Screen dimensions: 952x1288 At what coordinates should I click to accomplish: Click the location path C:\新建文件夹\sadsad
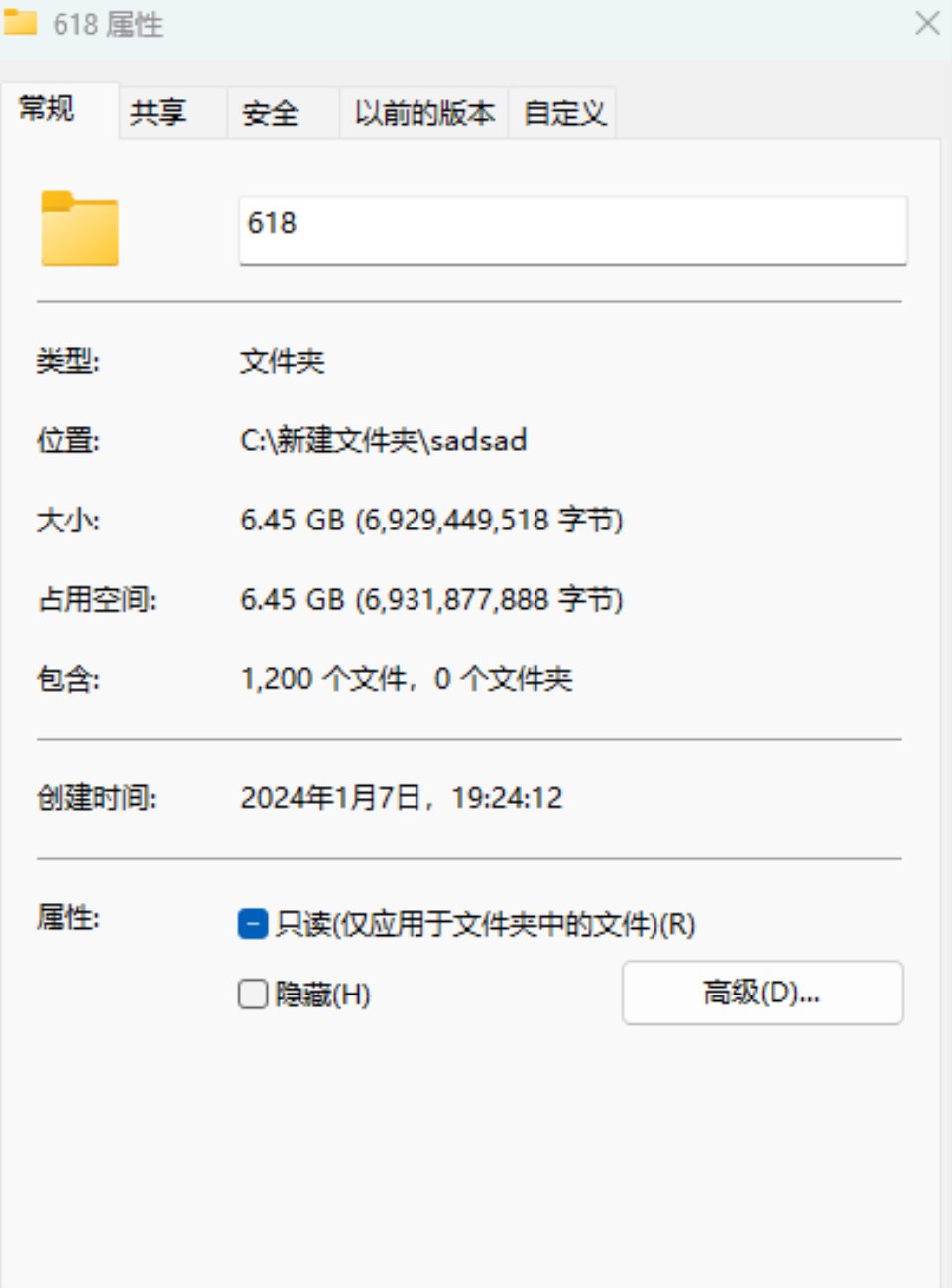pos(384,440)
